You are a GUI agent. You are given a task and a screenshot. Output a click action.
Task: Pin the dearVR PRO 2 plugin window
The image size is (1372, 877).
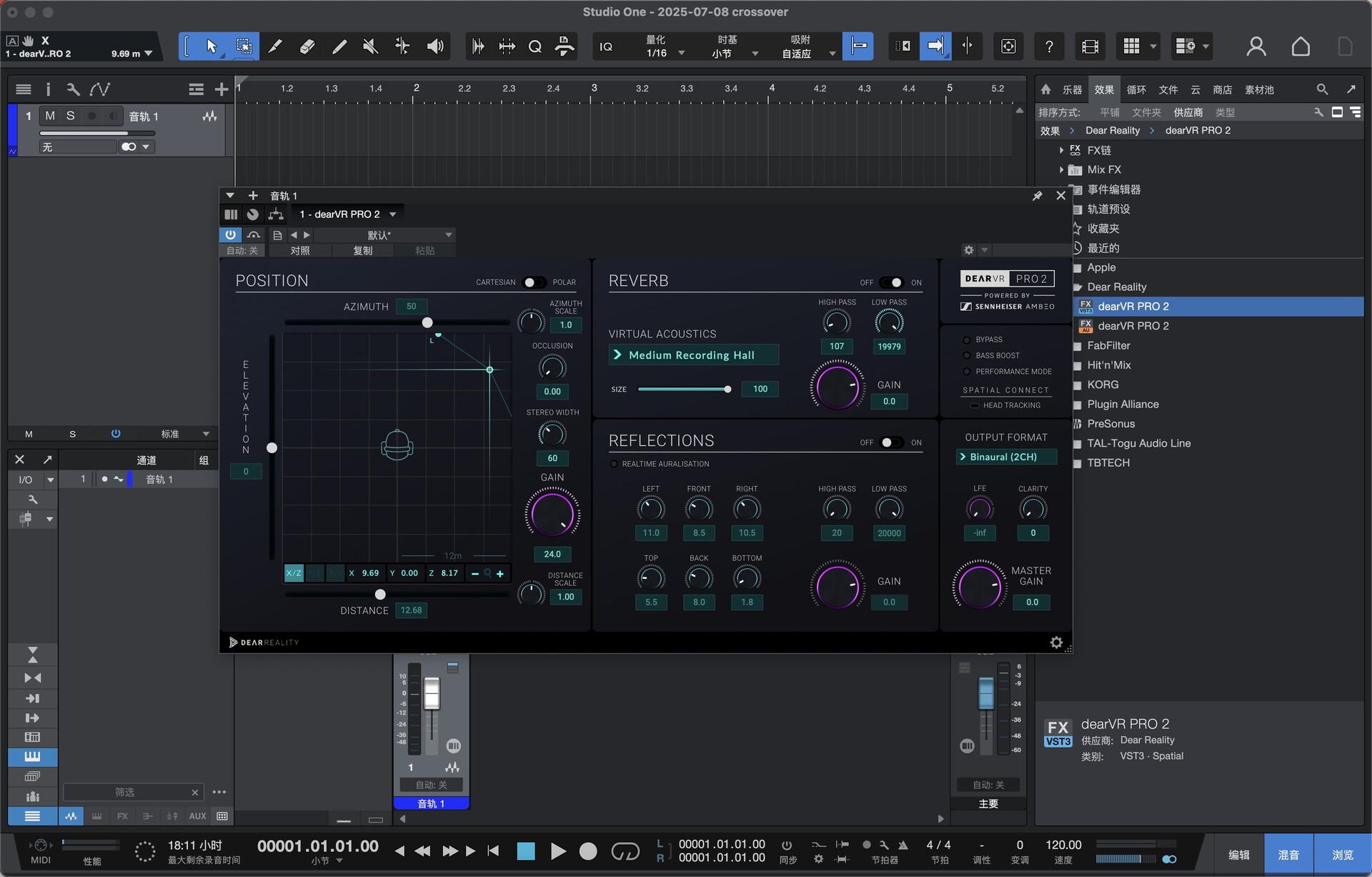pos(1038,195)
